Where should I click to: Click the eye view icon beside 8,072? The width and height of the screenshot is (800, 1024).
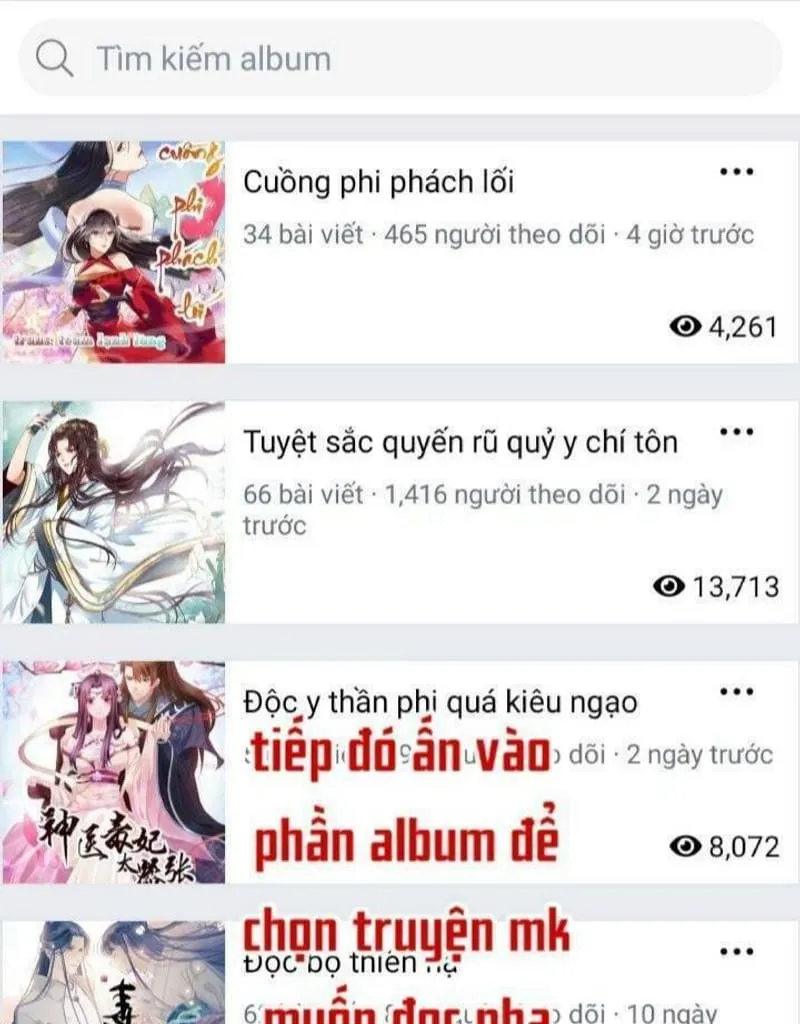685,846
